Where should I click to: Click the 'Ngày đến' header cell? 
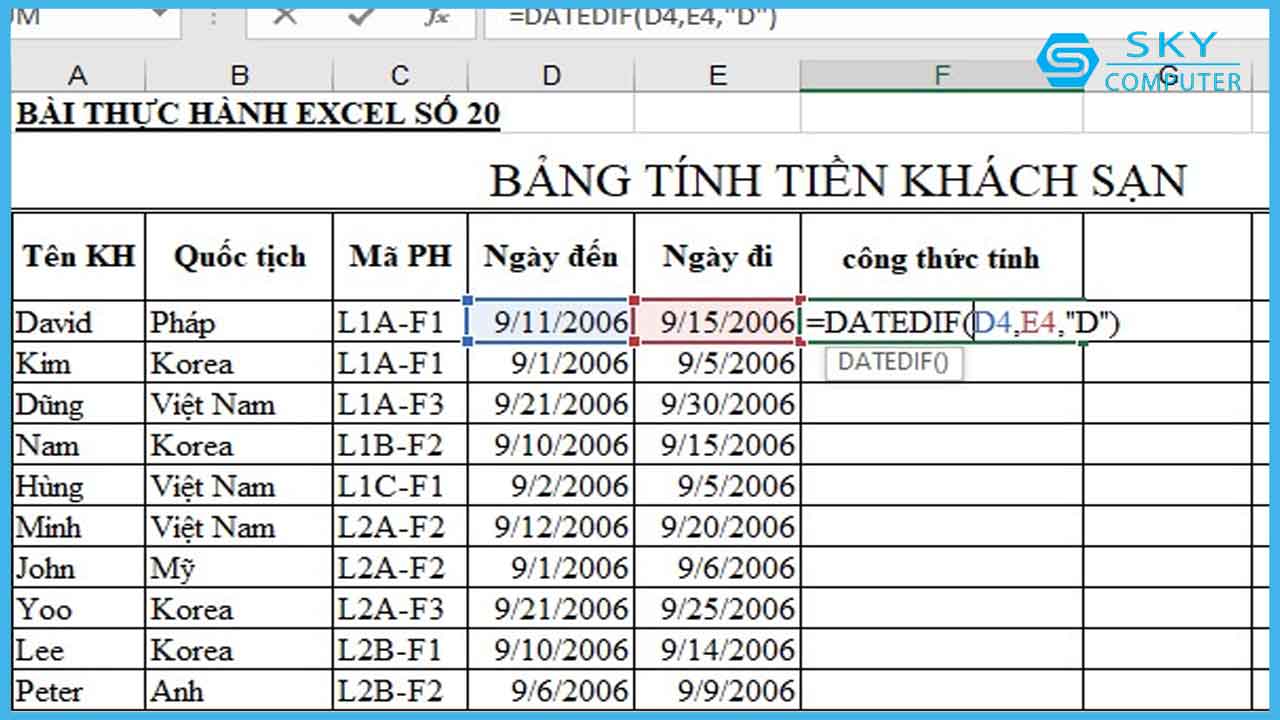coord(551,256)
